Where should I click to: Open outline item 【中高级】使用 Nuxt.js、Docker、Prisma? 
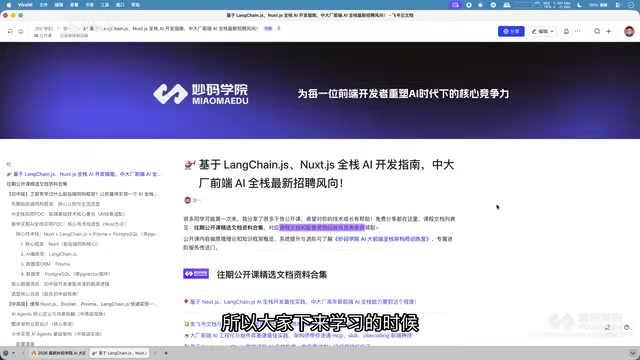[x=82, y=304]
